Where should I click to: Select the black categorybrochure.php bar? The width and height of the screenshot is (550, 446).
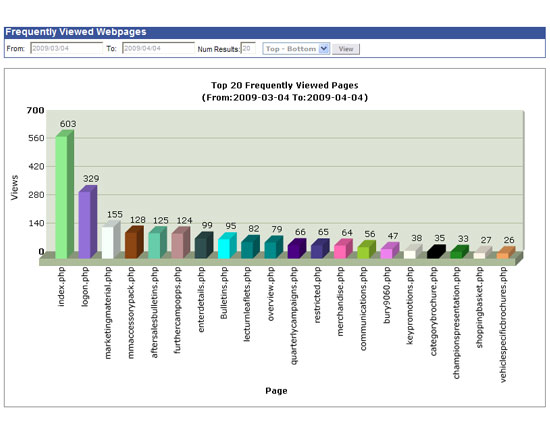click(436, 251)
